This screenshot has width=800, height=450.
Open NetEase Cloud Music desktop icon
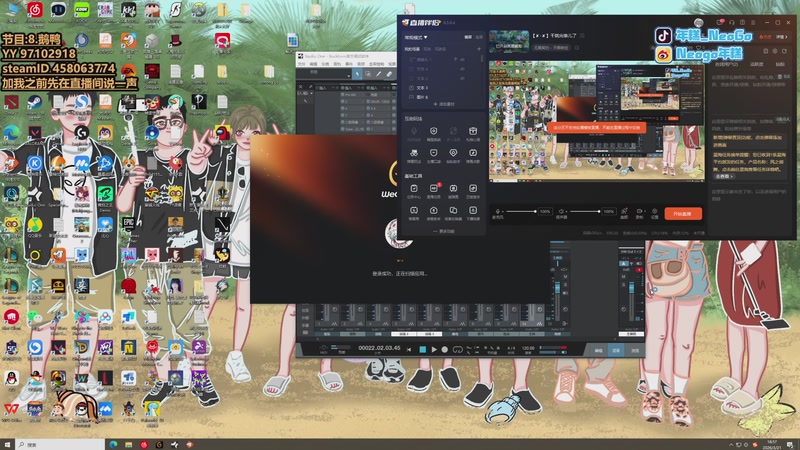tap(35, 9)
